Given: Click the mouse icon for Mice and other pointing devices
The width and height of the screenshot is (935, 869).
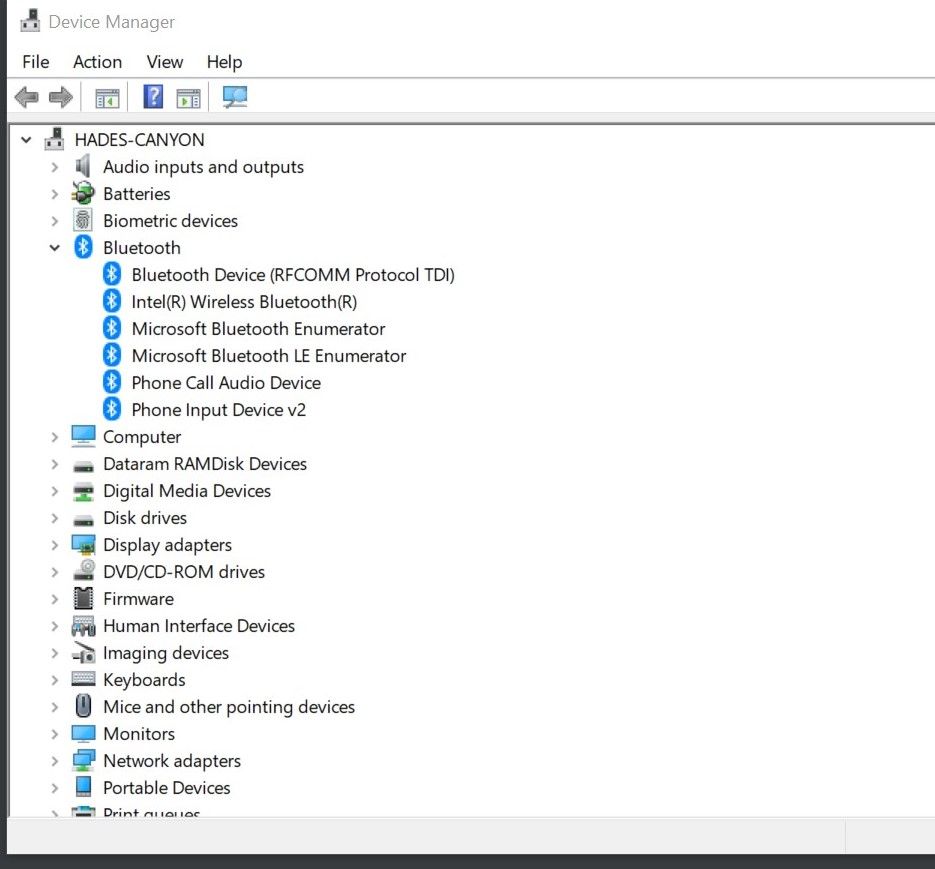Looking at the screenshot, I should [83, 706].
